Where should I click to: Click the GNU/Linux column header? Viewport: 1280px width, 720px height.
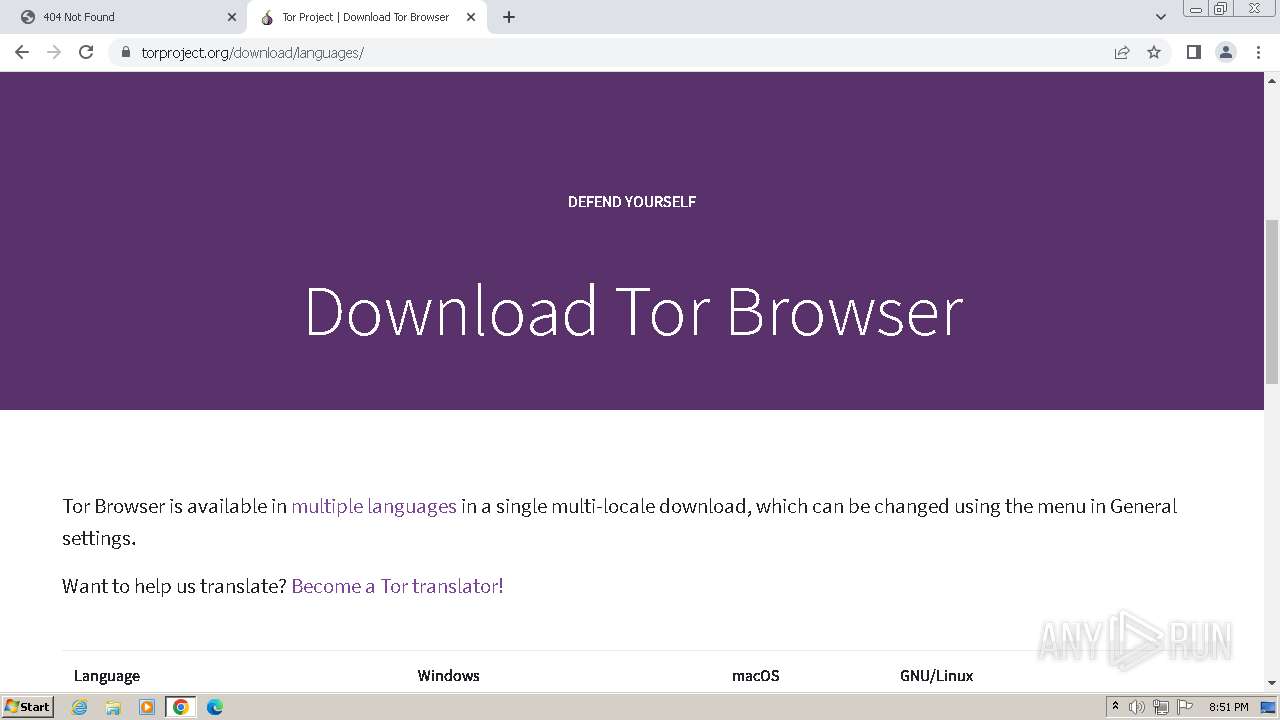pyautogui.click(x=936, y=676)
